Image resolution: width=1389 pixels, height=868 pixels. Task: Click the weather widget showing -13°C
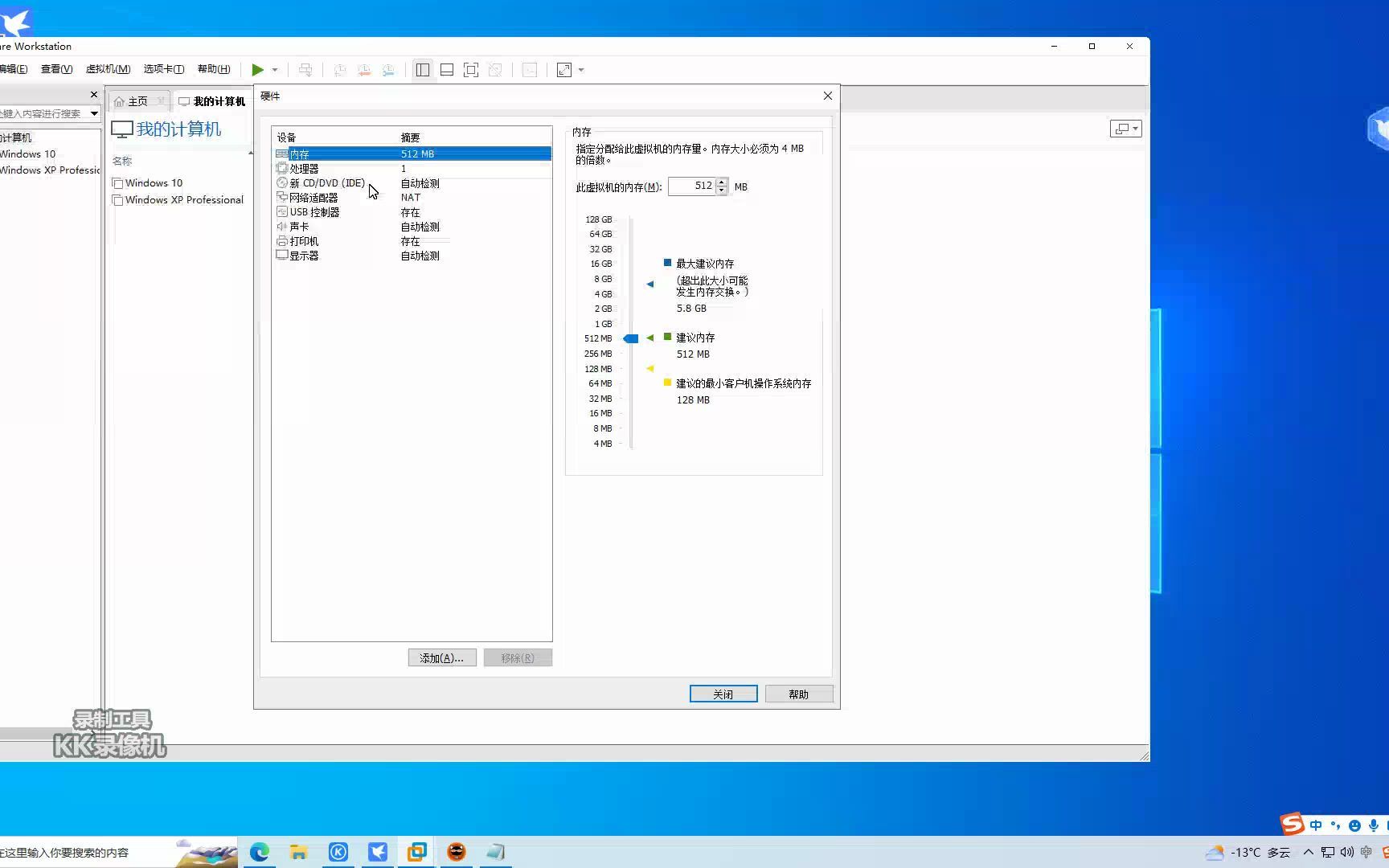tap(1248, 852)
